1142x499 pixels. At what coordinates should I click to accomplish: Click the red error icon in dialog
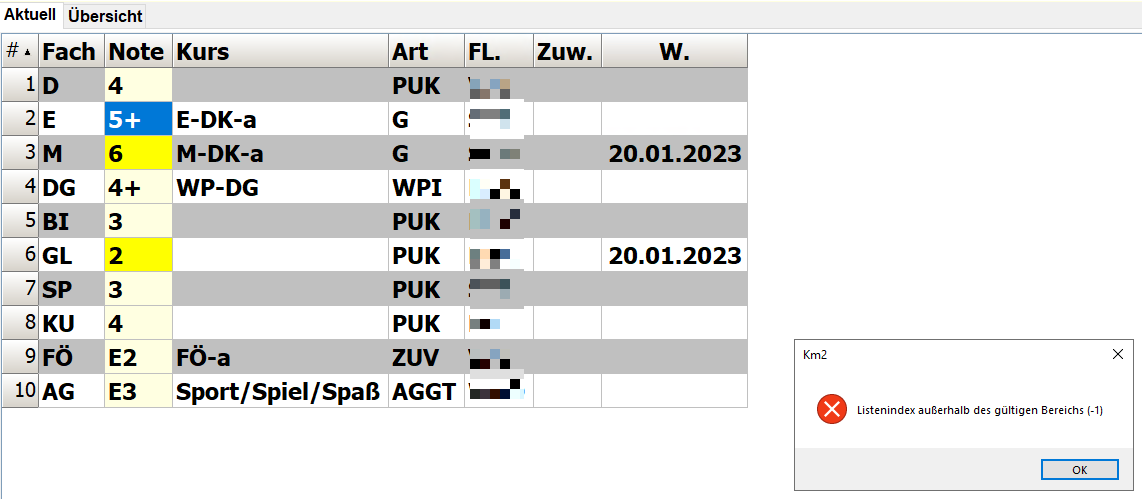pos(832,410)
